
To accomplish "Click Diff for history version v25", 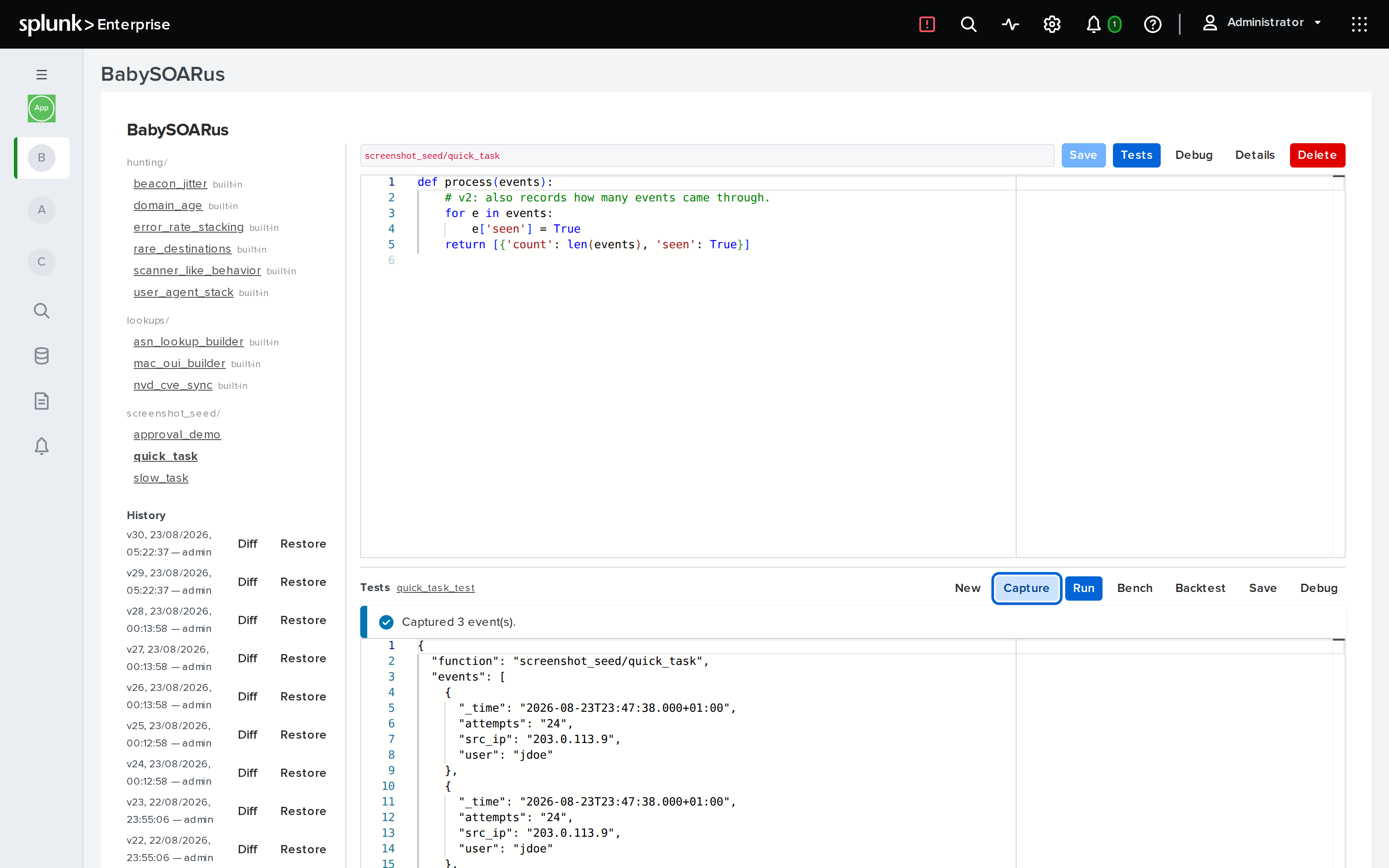I will tap(247, 735).
